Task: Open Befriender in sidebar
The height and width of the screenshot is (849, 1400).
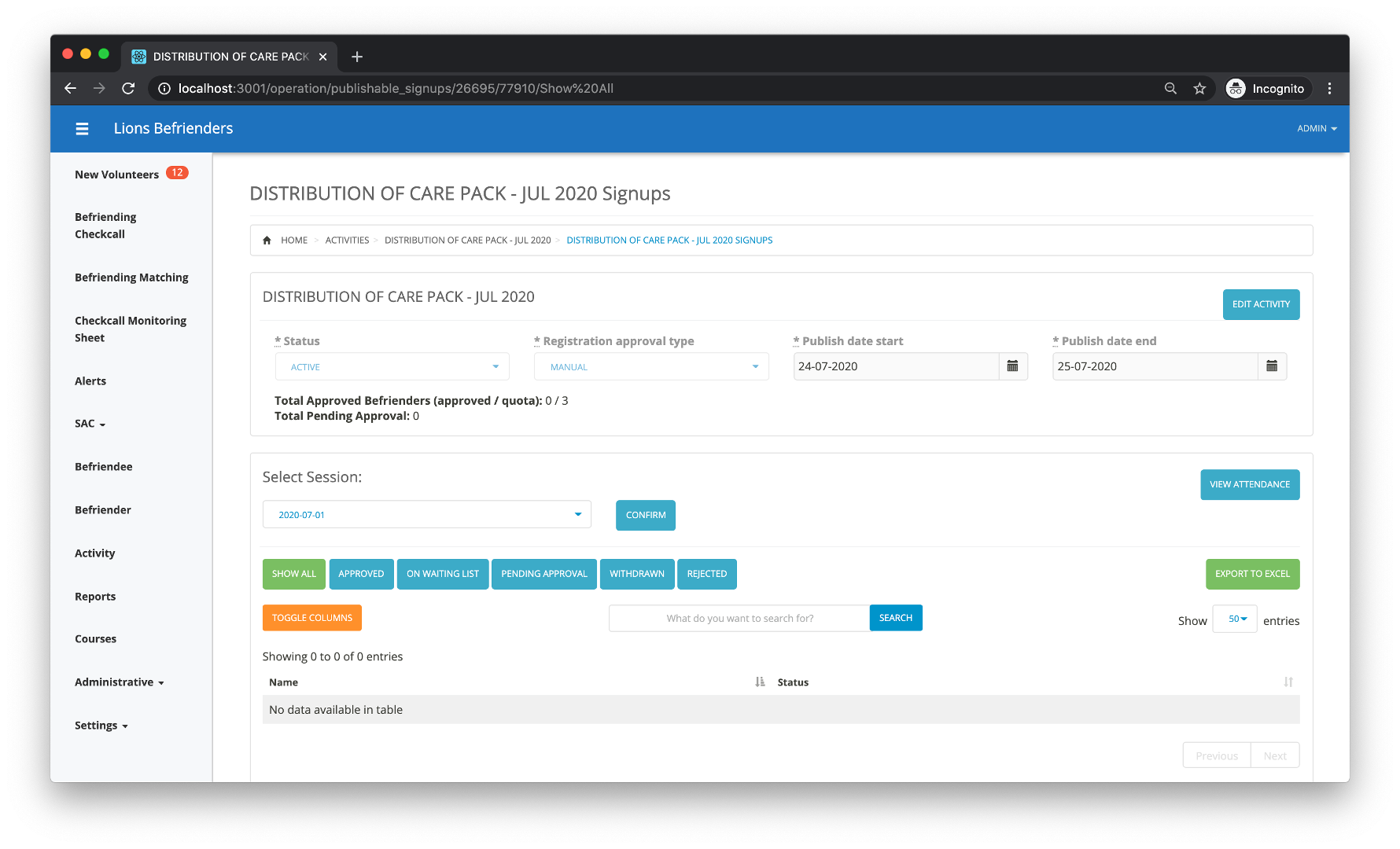Action: click(103, 510)
